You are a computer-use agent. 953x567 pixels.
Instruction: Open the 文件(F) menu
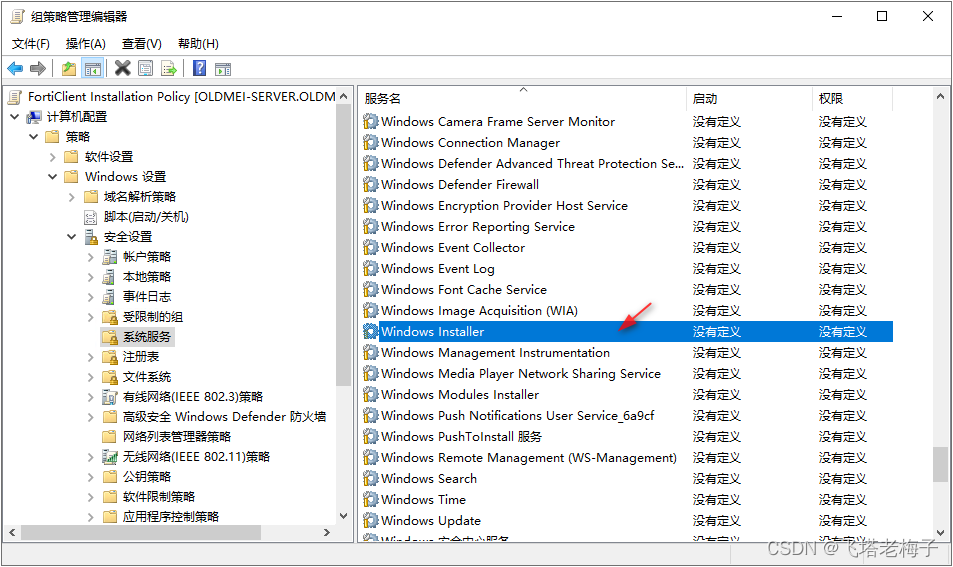30,44
